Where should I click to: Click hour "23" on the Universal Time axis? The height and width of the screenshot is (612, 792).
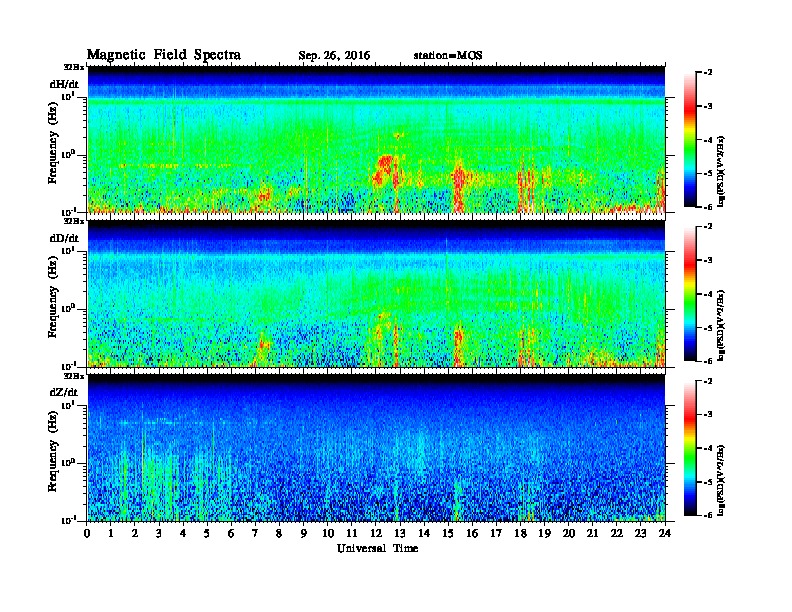640,534
